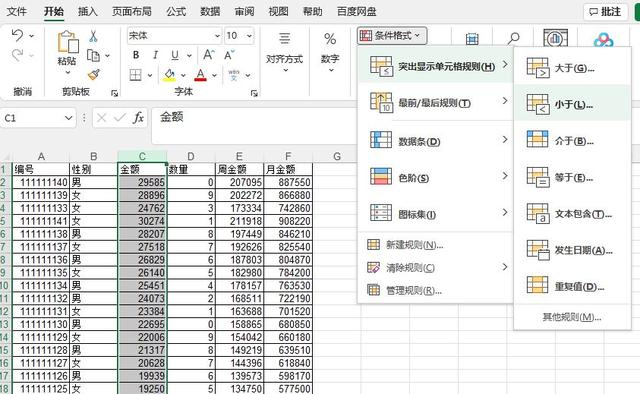
Task: Select the 发生日期(A)... rule
Action: click(x=572, y=250)
